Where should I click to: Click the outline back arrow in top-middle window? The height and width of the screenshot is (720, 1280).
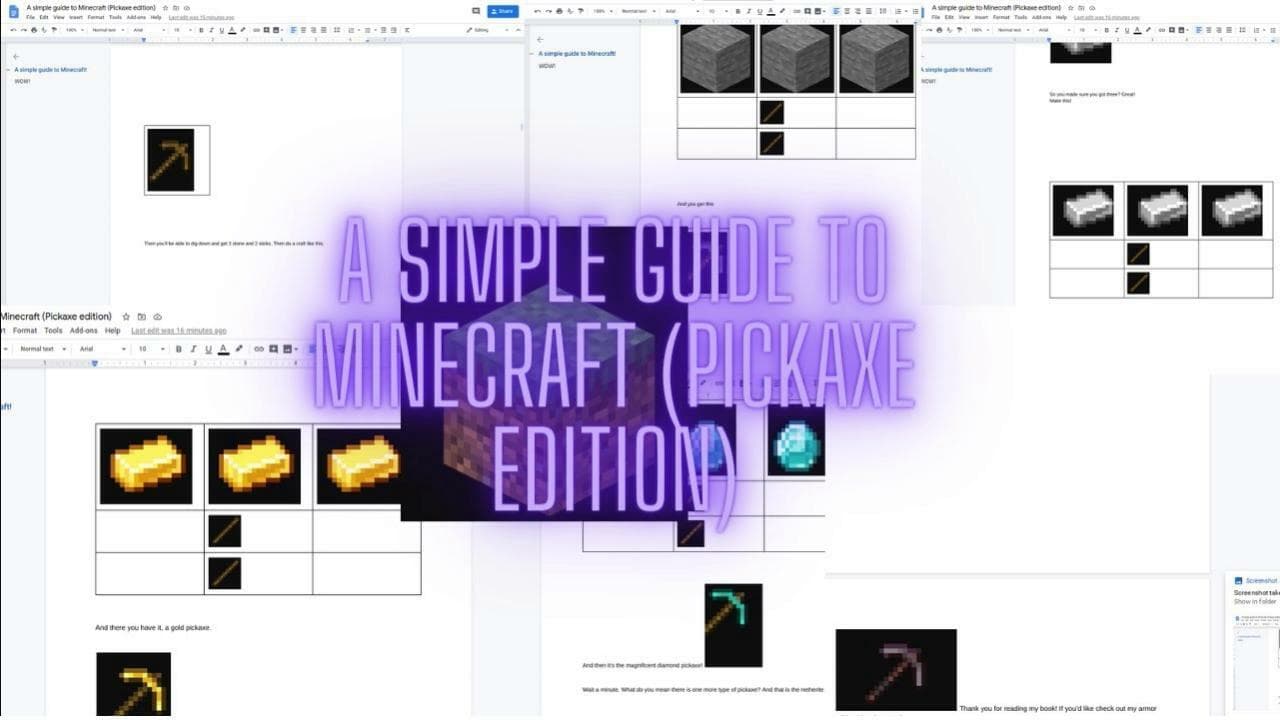coord(540,39)
